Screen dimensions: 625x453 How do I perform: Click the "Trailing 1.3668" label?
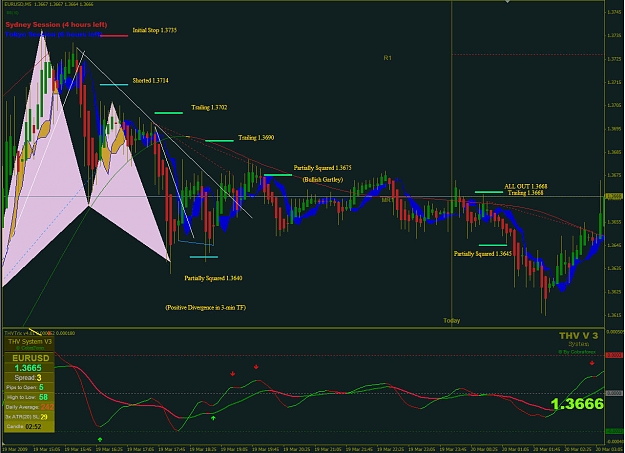point(526,193)
